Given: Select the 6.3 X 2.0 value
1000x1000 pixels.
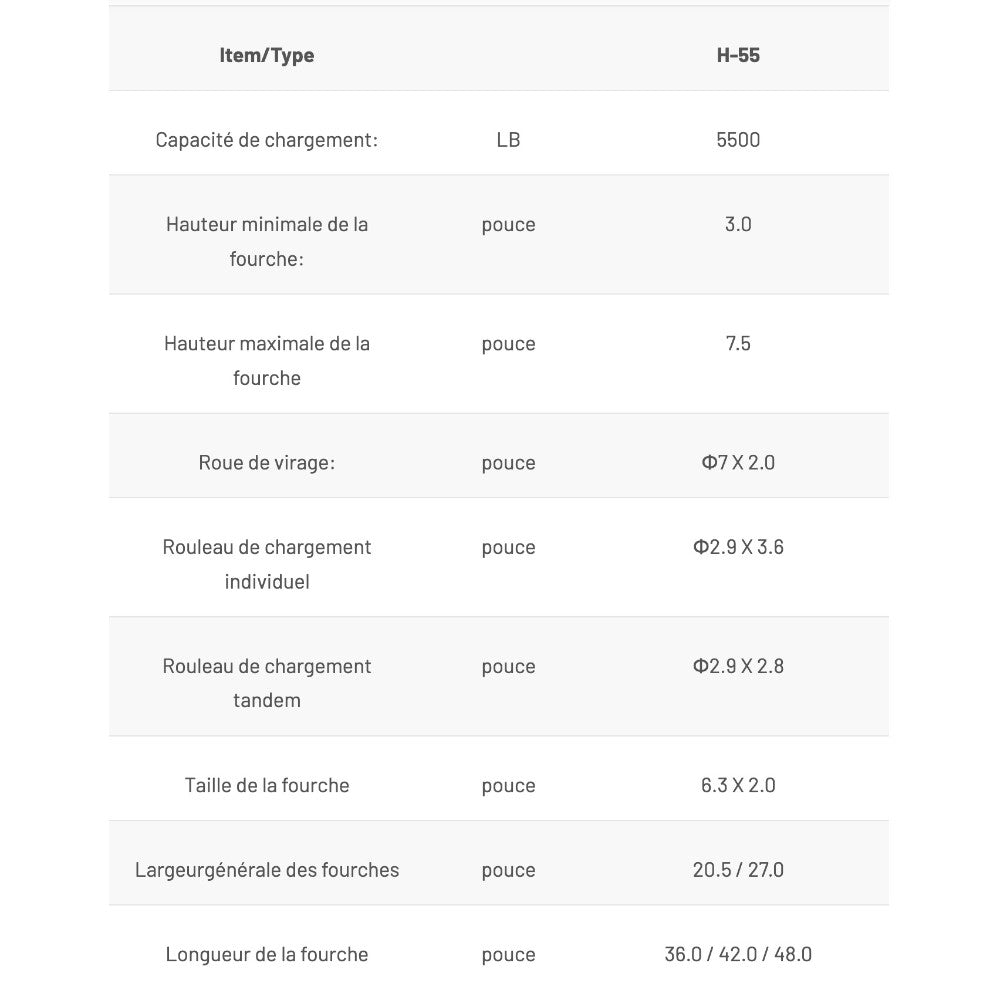Looking at the screenshot, I should (x=738, y=785).
